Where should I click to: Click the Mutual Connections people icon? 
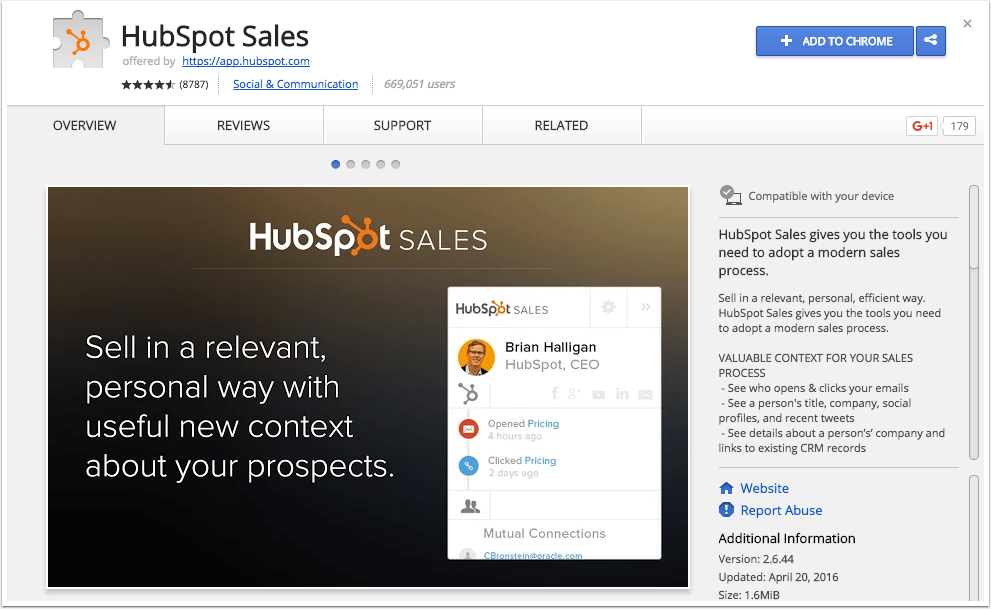(470, 508)
